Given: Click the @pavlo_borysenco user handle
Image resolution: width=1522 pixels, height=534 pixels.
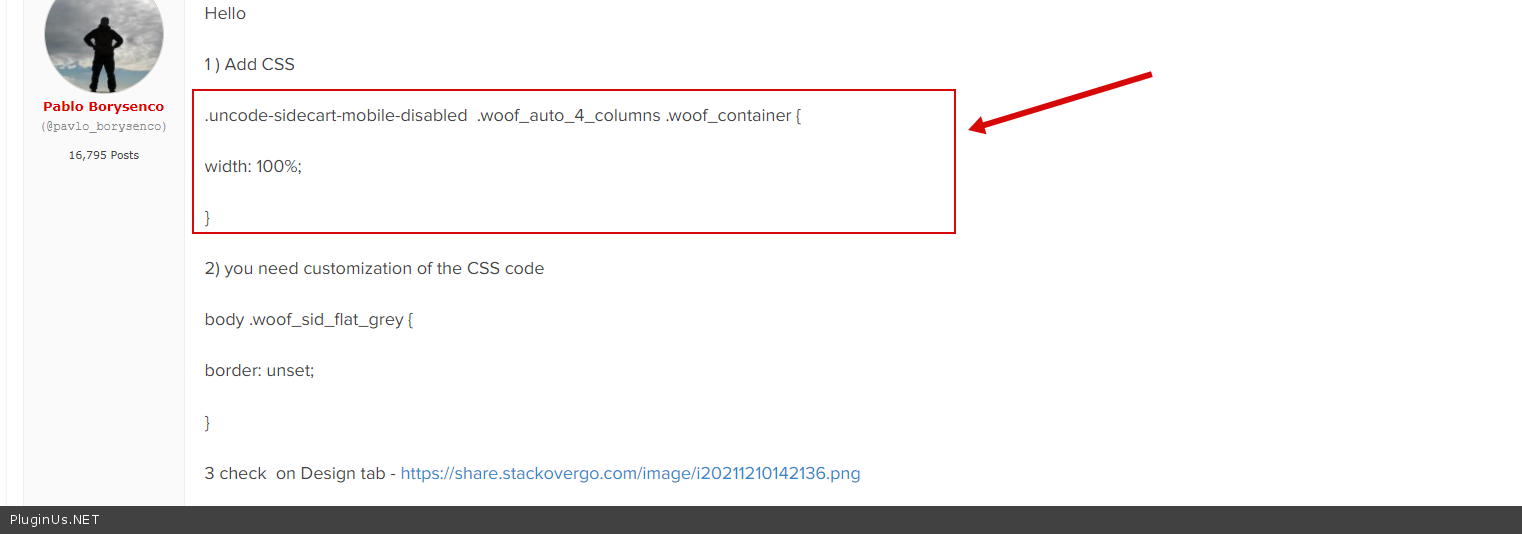Looking at the screenshot, I should point(103,127).
